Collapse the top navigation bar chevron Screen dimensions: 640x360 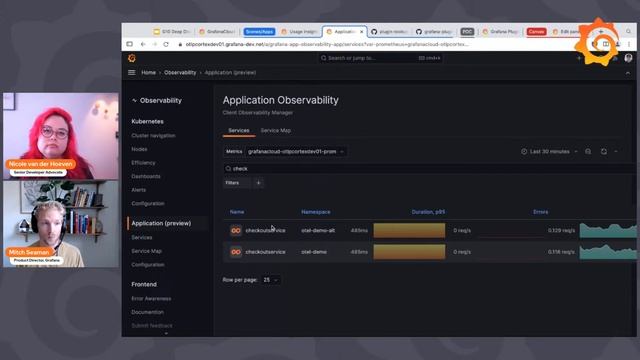point(628,73)
